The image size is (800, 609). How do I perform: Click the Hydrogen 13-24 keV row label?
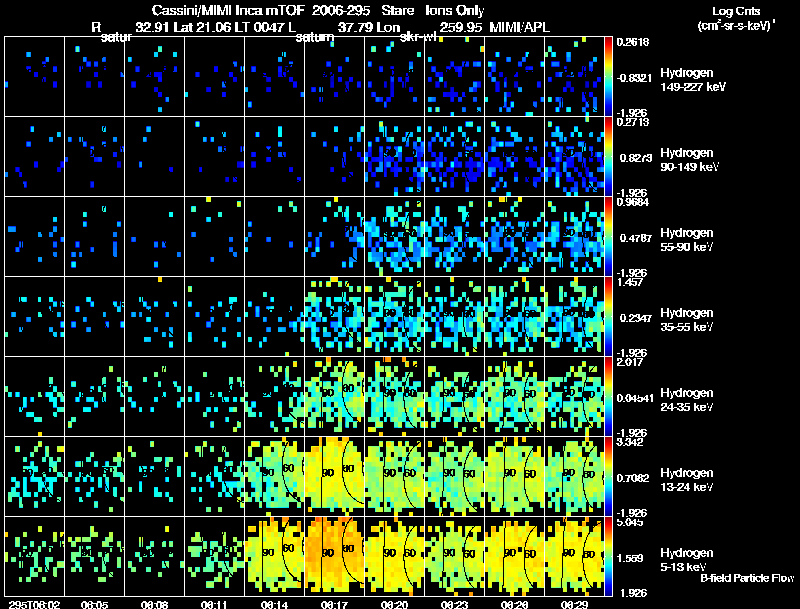click(x=687, y=480)
